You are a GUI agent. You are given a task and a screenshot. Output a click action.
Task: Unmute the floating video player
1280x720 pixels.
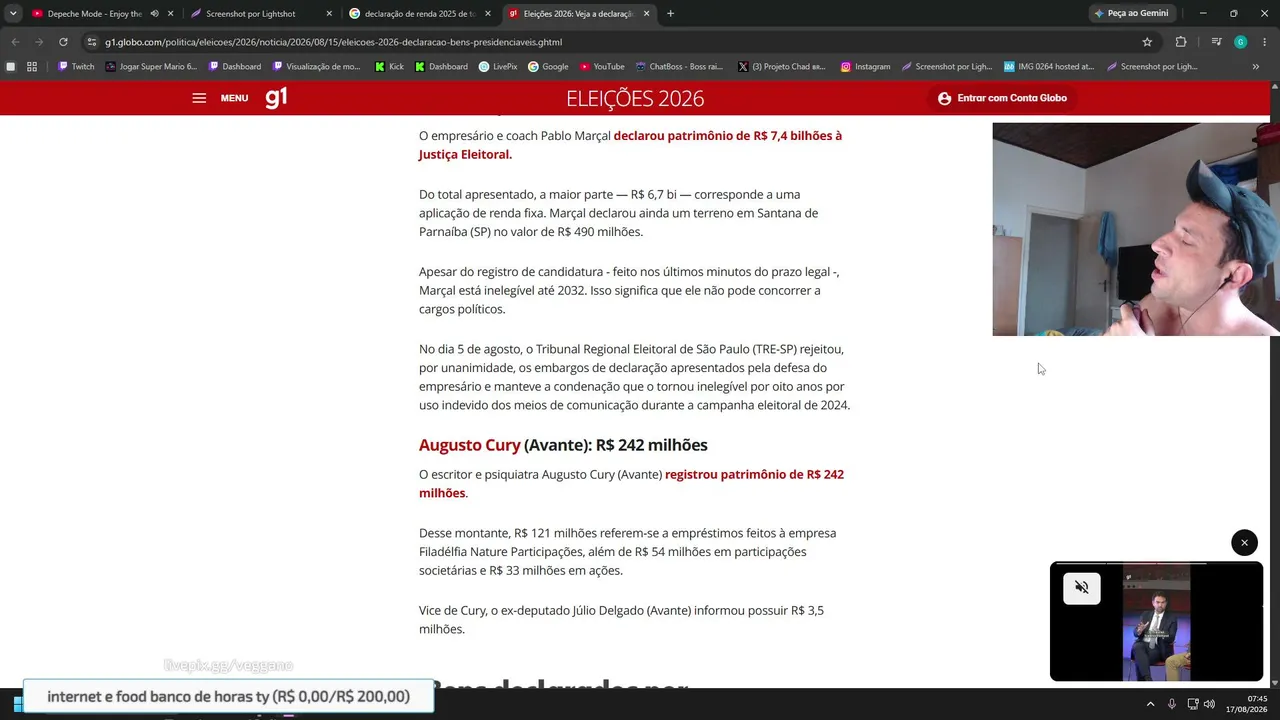[x=1081, y=588]
